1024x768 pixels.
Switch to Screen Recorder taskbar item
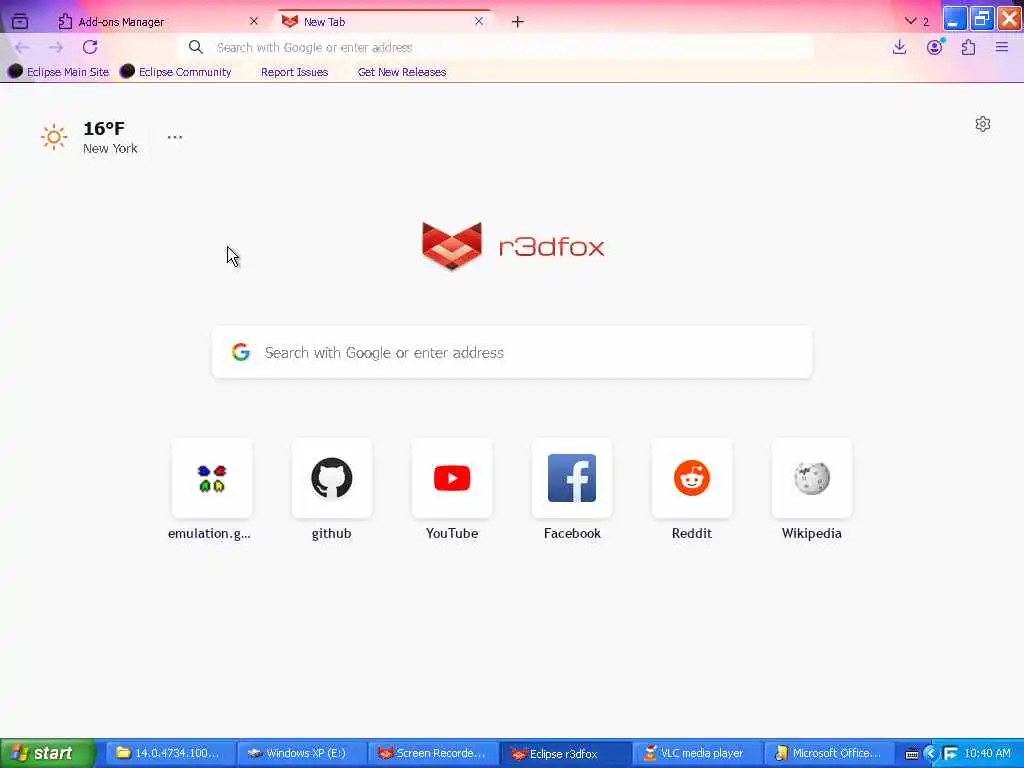(x=432, y=754)
